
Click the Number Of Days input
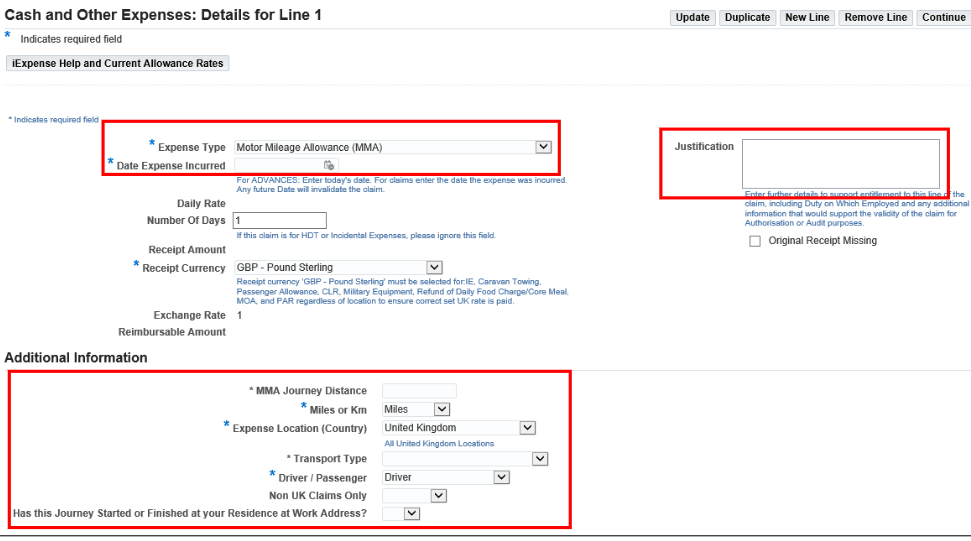pos(279,220)
